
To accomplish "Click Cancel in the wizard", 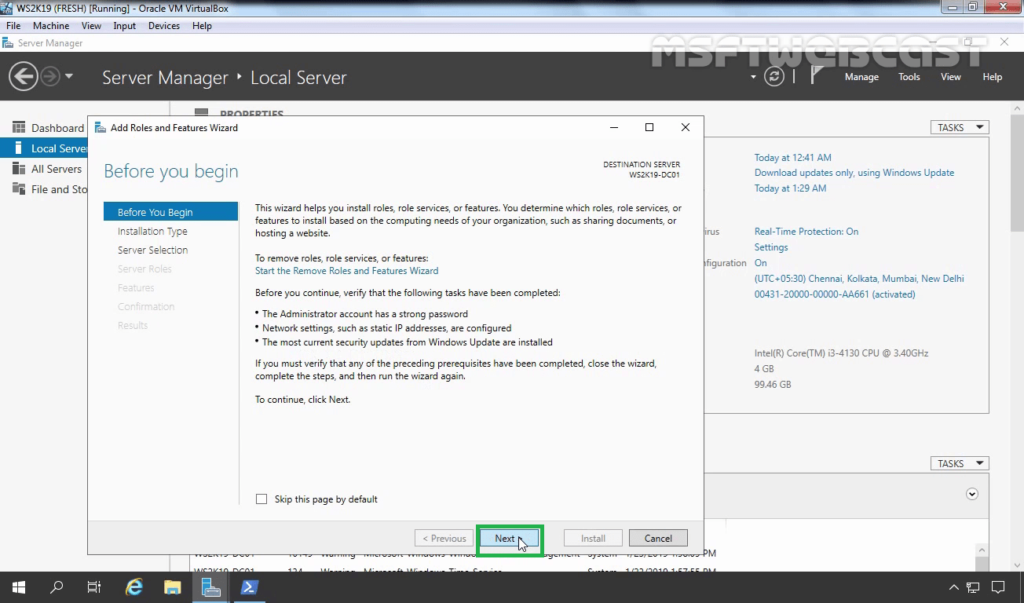I will point(658,538).
